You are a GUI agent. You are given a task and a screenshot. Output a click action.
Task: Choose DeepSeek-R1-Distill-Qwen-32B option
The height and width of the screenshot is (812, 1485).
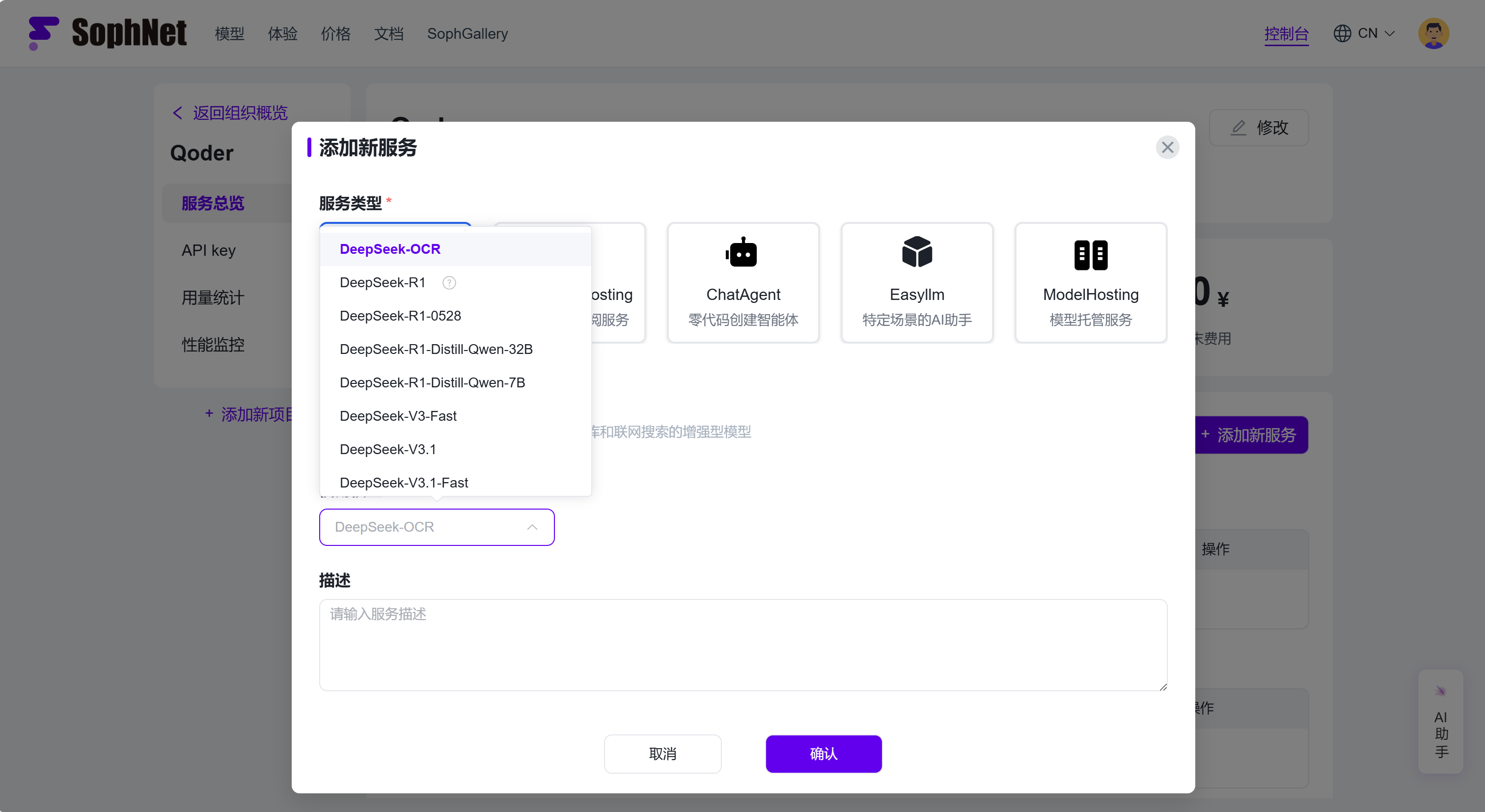tap(436, 349)
